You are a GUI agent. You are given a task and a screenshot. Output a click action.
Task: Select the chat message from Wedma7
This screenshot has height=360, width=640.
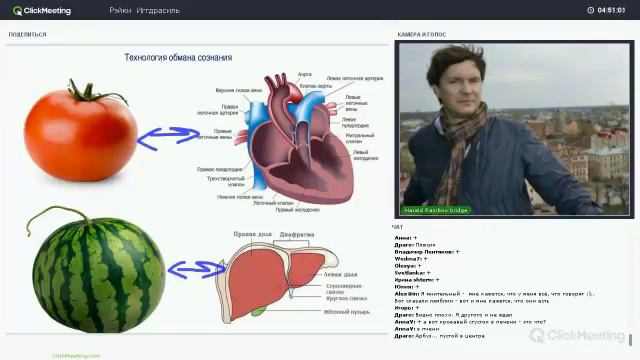(411, 259)
